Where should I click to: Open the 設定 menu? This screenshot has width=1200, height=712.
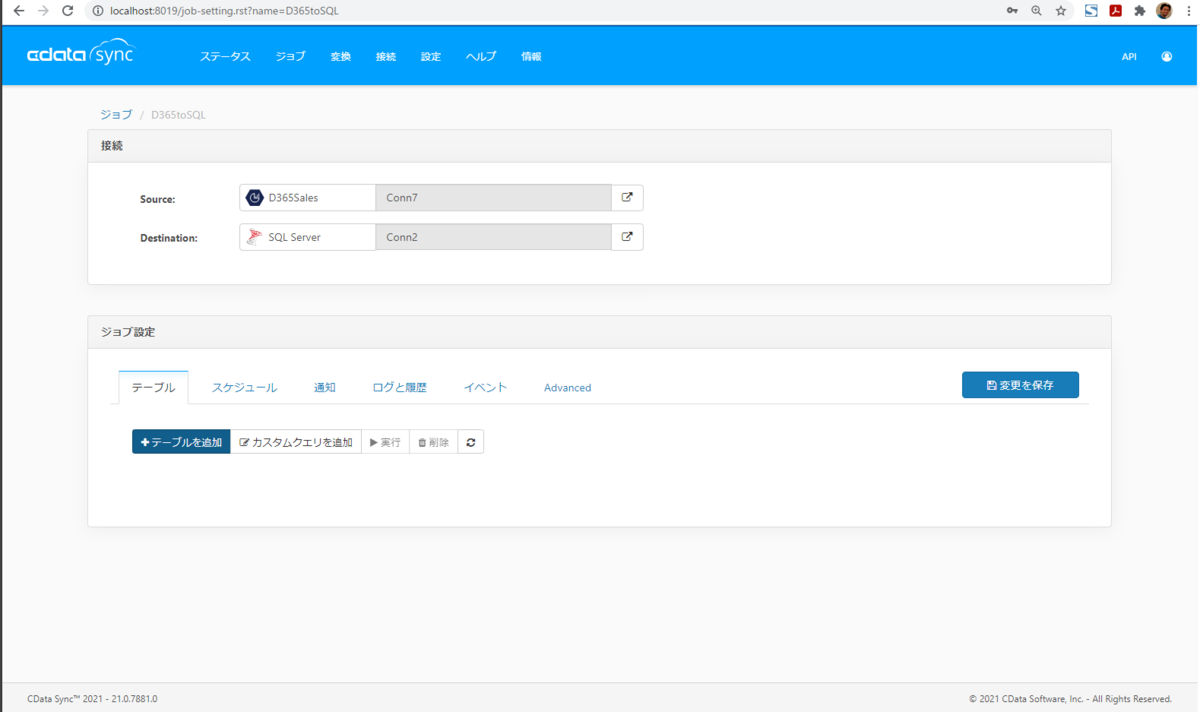[431, 57]
